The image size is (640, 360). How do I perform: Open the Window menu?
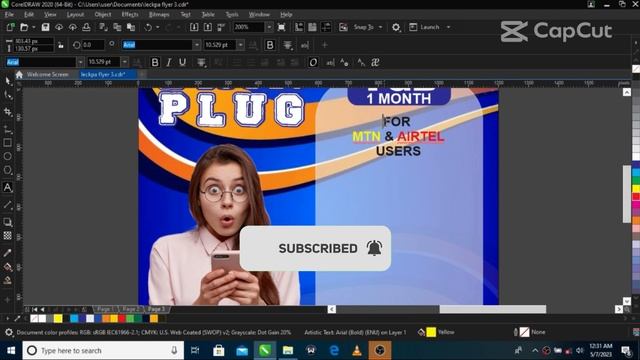[259, 14]
